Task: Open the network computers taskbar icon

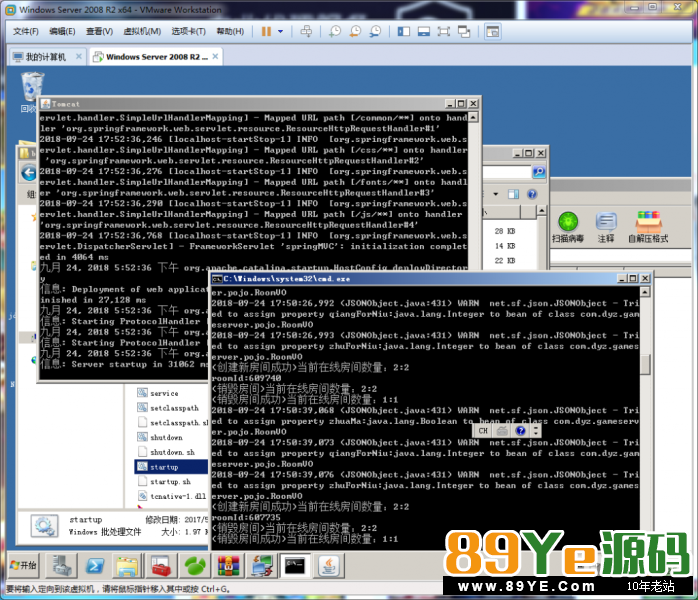Action: (x=261, y=566)
